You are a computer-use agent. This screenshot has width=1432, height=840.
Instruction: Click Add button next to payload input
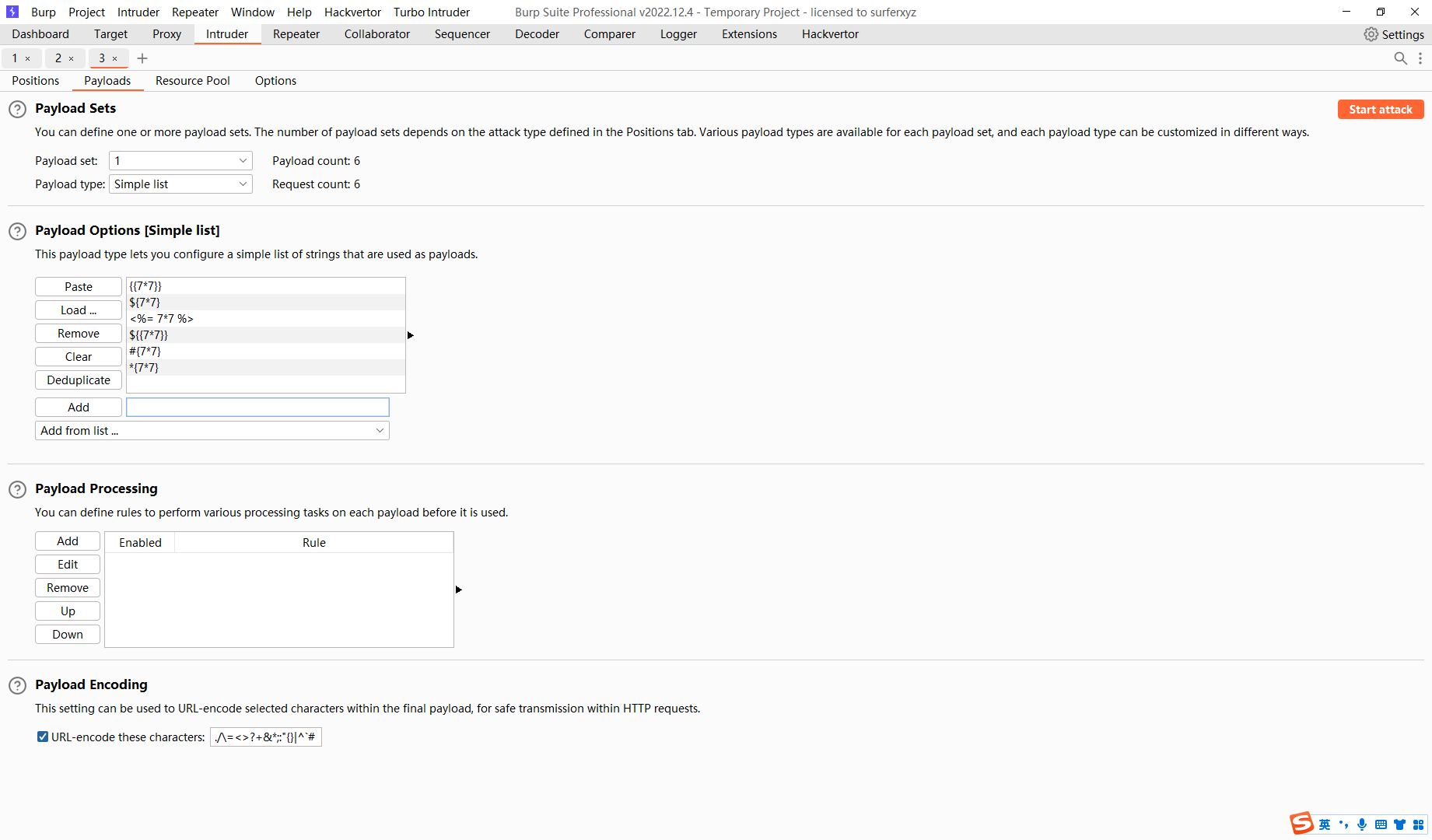(79, 408)
